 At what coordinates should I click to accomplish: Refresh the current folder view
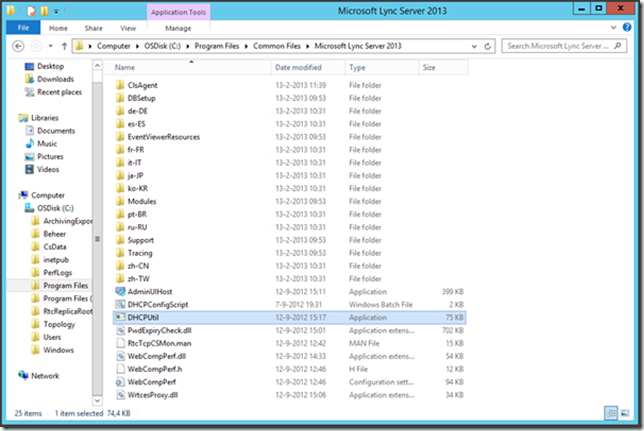pos(488,46)
